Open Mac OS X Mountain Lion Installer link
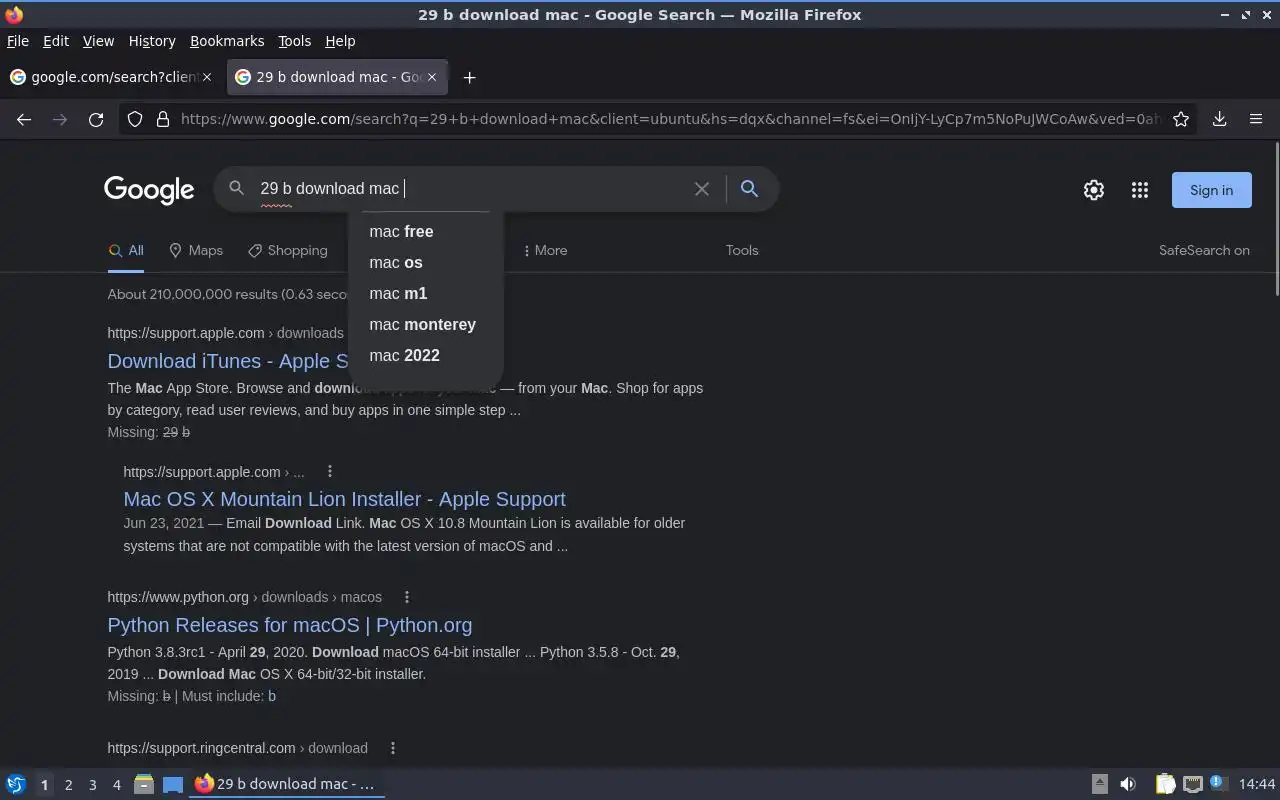 click(344, 499)
